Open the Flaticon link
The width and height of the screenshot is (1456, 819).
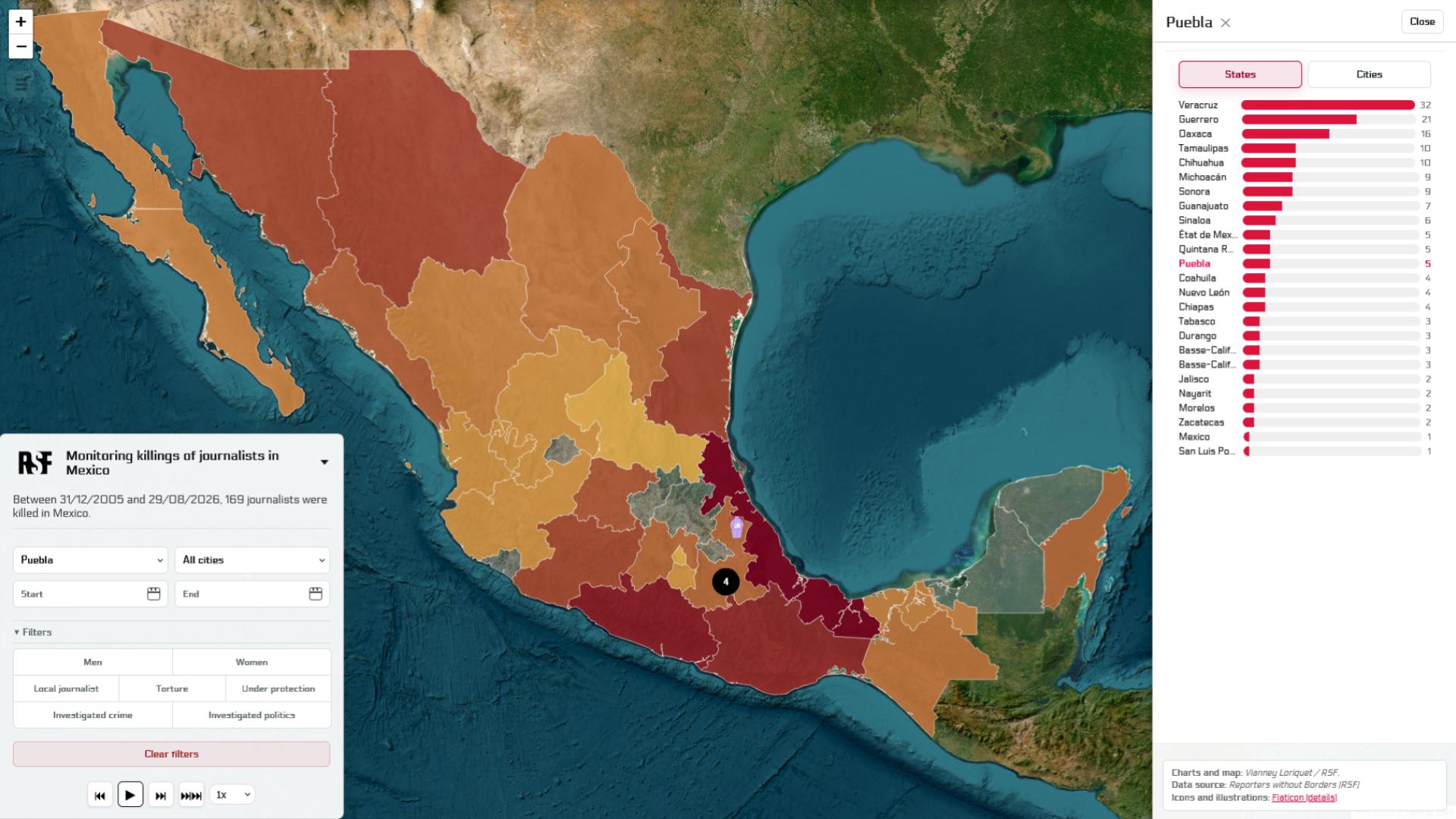point(1288,797)
